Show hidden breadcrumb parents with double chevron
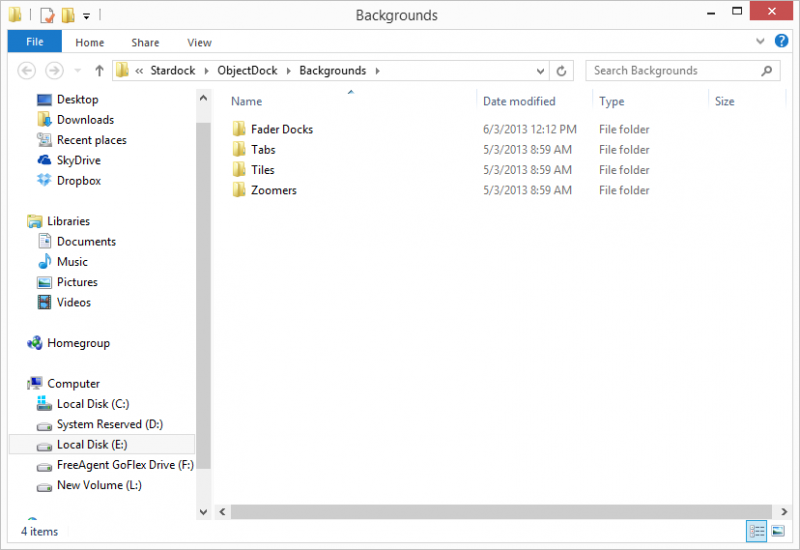 (139, 71)
